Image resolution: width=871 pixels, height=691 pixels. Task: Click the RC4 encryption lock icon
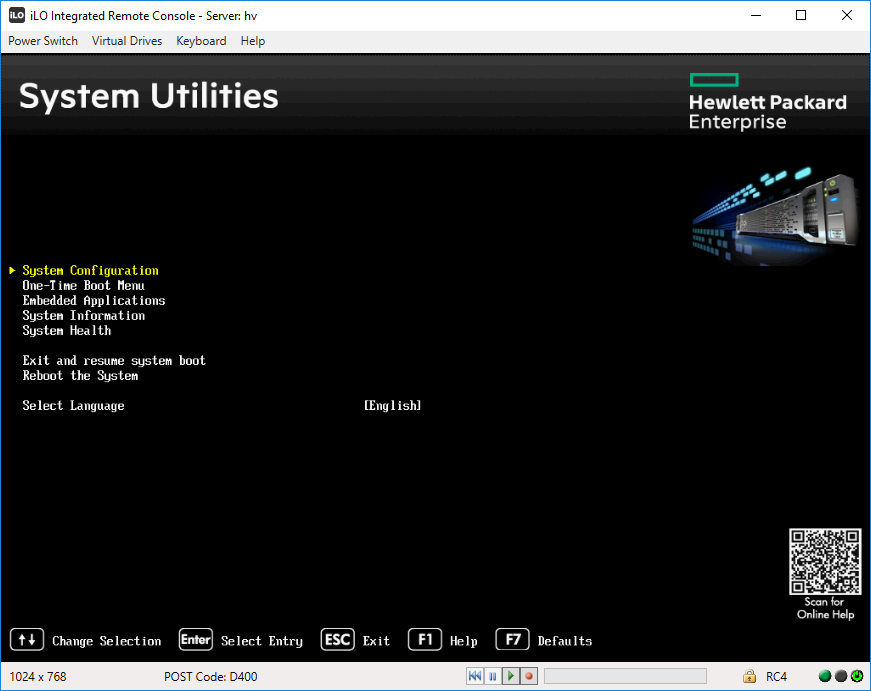749,677
